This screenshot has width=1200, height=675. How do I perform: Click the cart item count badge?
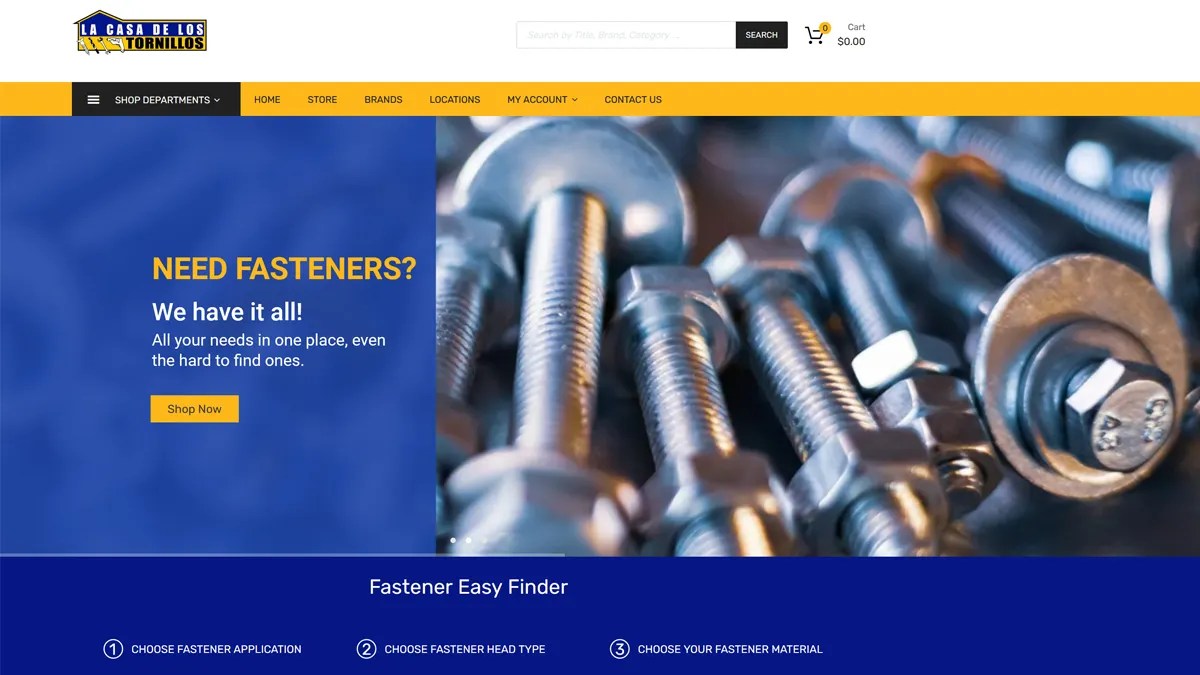(x=824, y=28)
